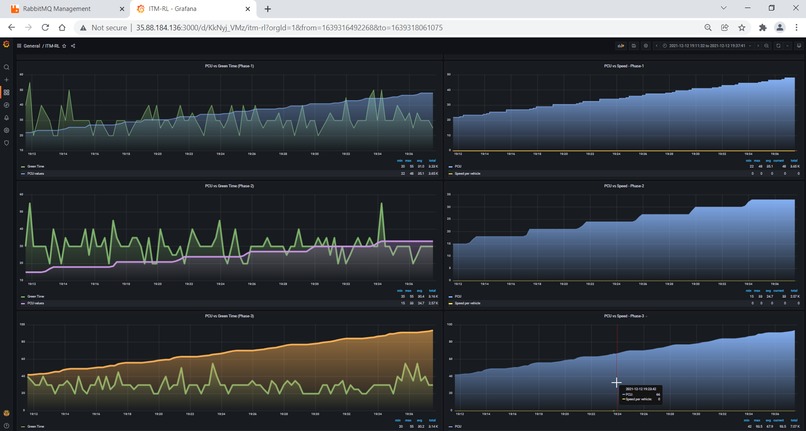Toggle PCU values series in Phase-1 legend
The height and width of the screenshot is (431, 806).
pos(35,174)
